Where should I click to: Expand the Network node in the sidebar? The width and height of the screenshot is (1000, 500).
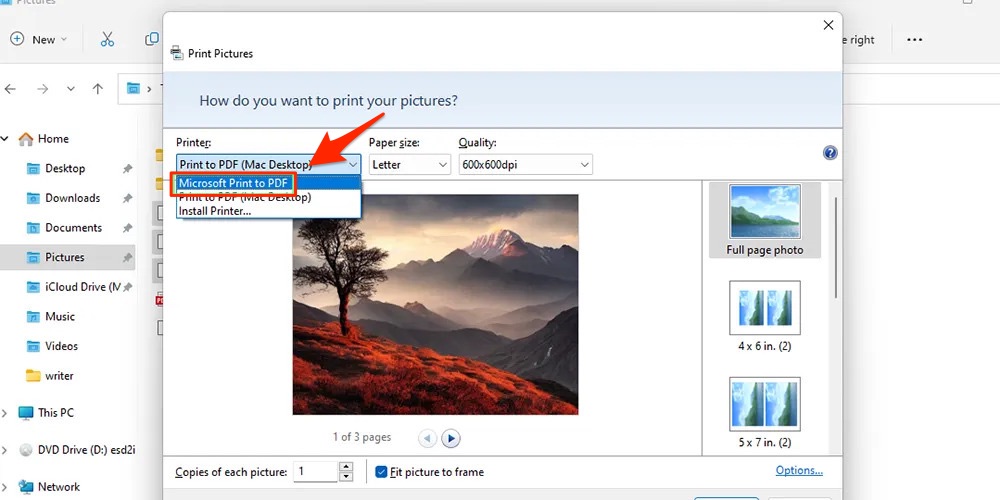[x=5, y=487]
